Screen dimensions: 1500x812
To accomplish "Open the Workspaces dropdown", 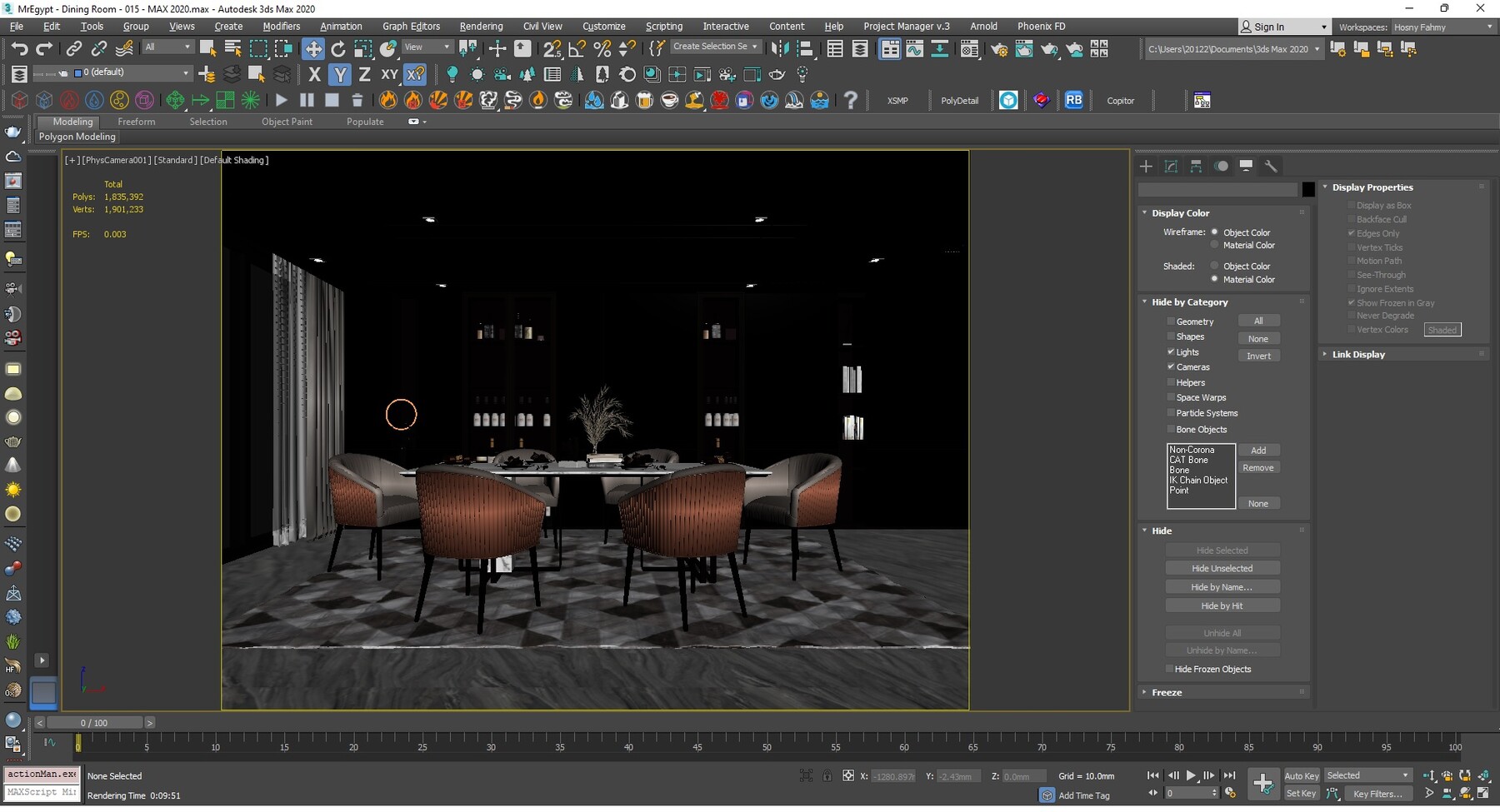I will (x=1442, y=27).
